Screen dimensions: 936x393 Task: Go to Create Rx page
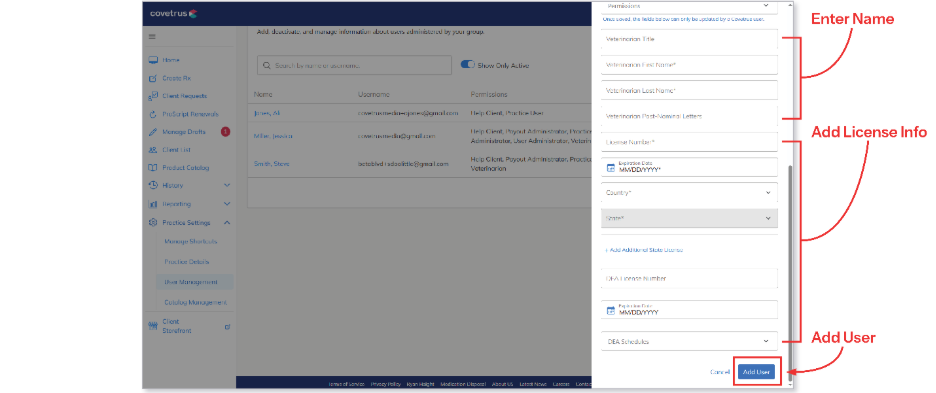pyautogui.click(x=177, y=78)
